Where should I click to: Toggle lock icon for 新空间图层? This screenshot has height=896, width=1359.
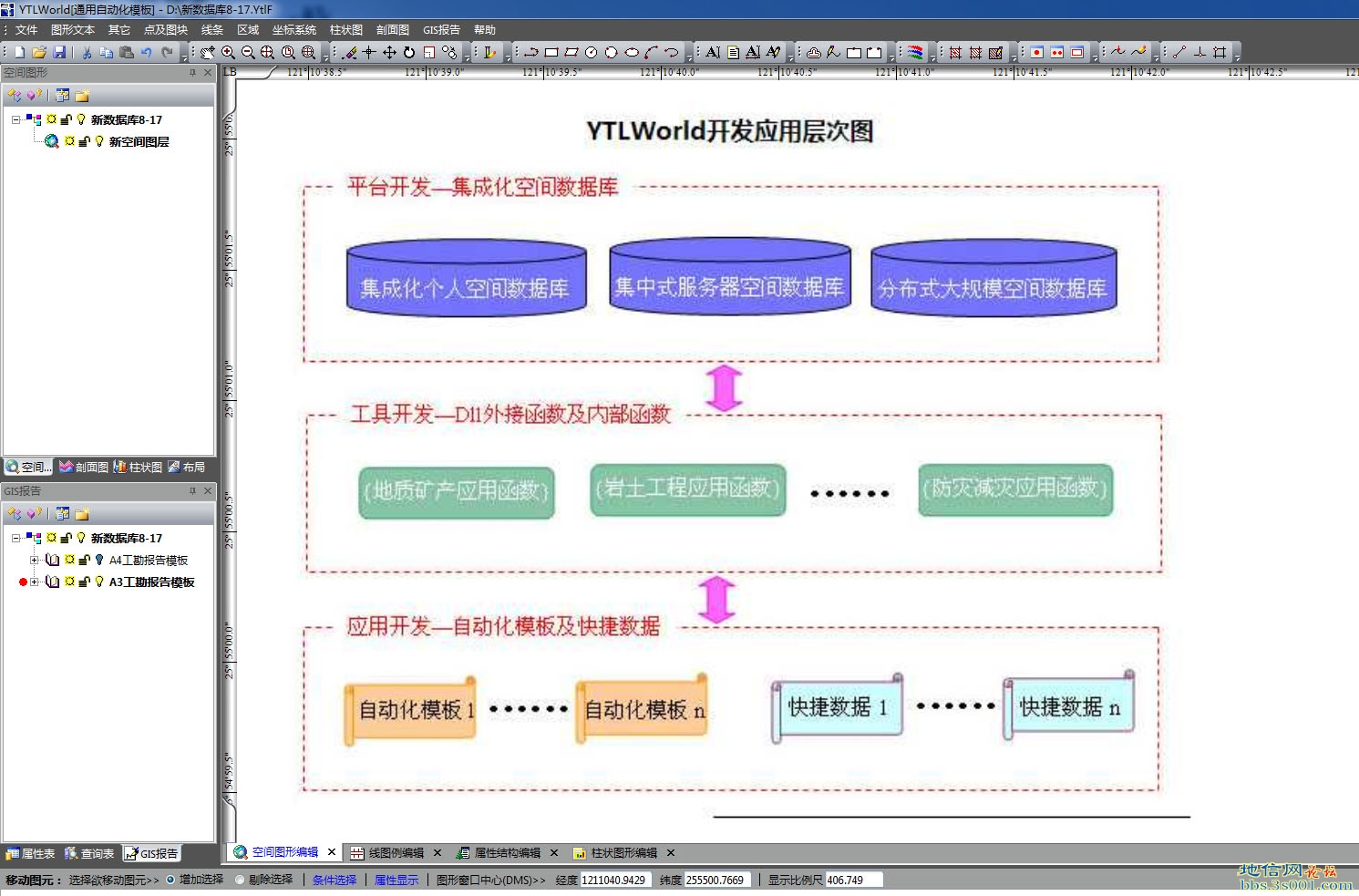click(84, 141)
